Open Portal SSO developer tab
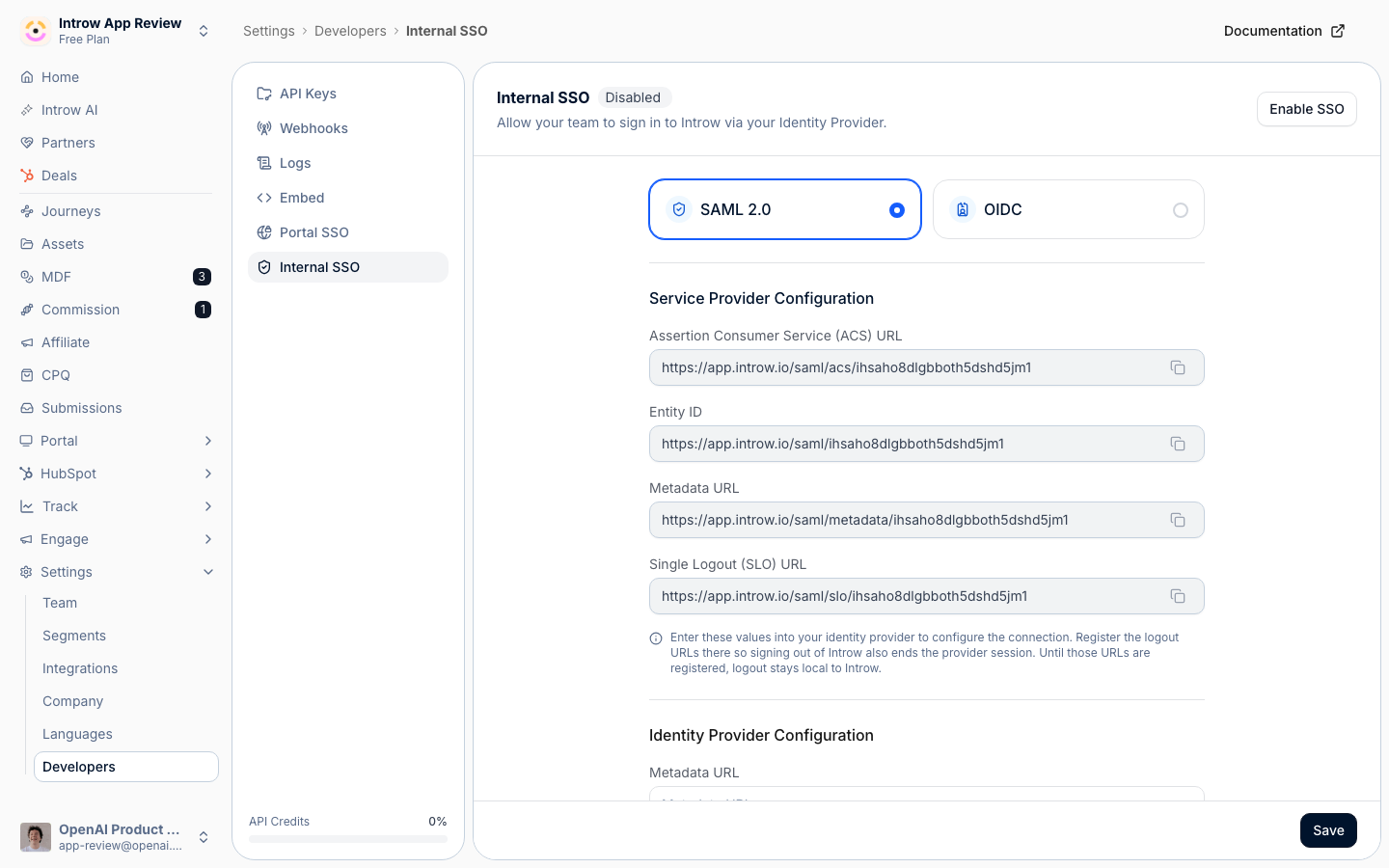Screen dimensions: 1389x868 click(x=348, y=232)
